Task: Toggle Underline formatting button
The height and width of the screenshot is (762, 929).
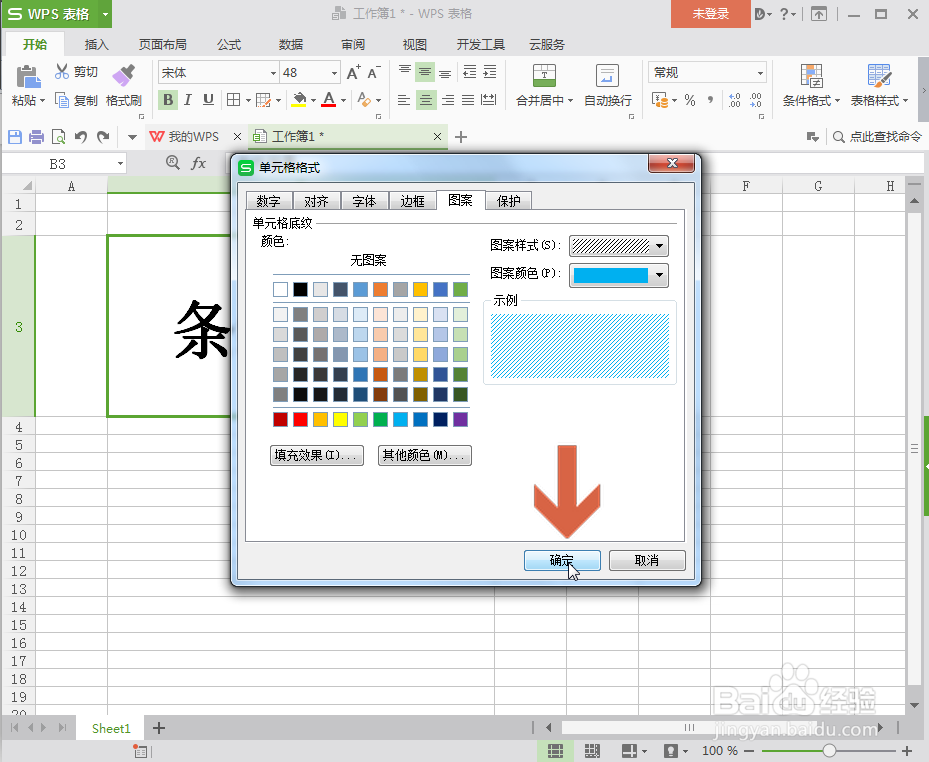Action: point(209,100)
